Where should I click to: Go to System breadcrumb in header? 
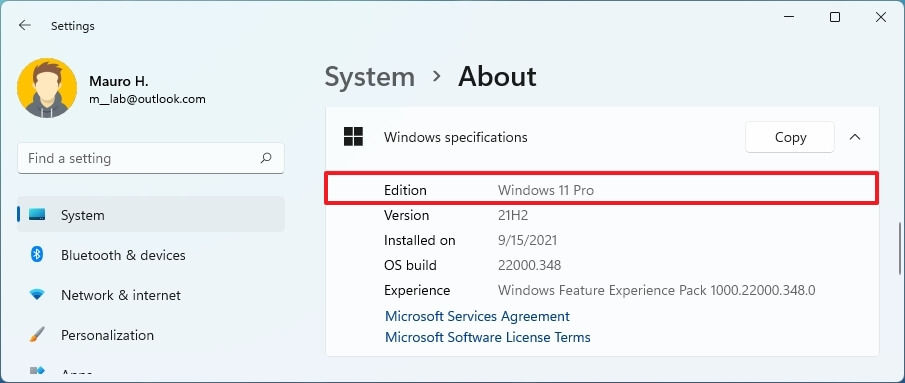click(369, 77)
